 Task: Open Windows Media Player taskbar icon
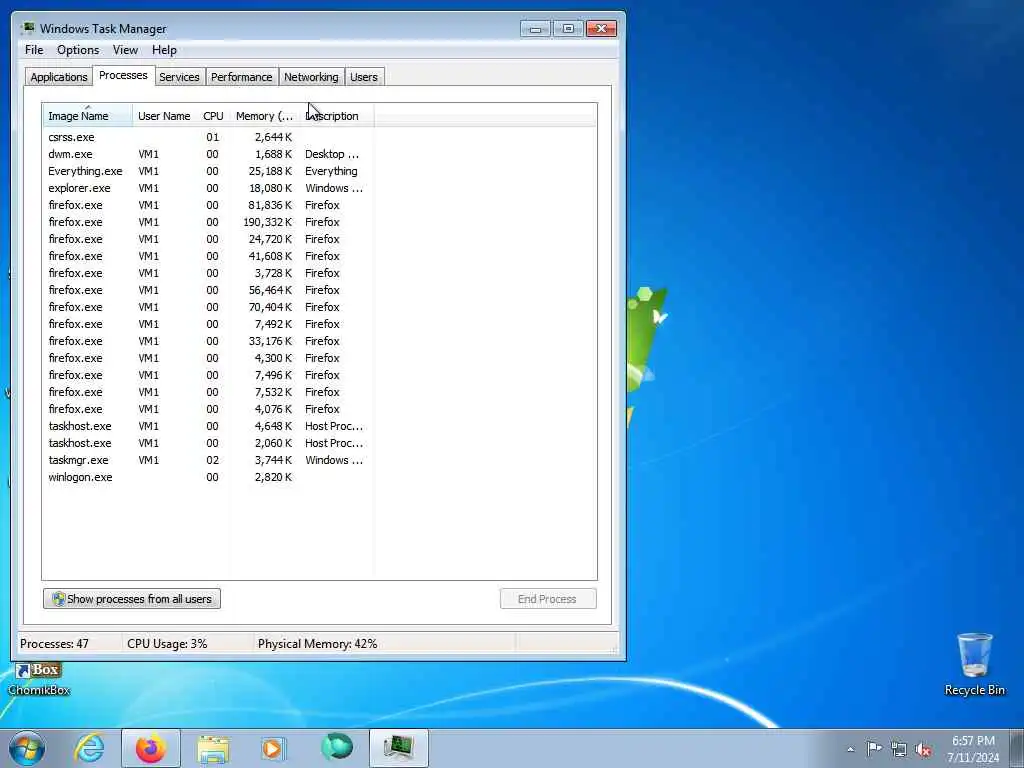tap(273, 748)
